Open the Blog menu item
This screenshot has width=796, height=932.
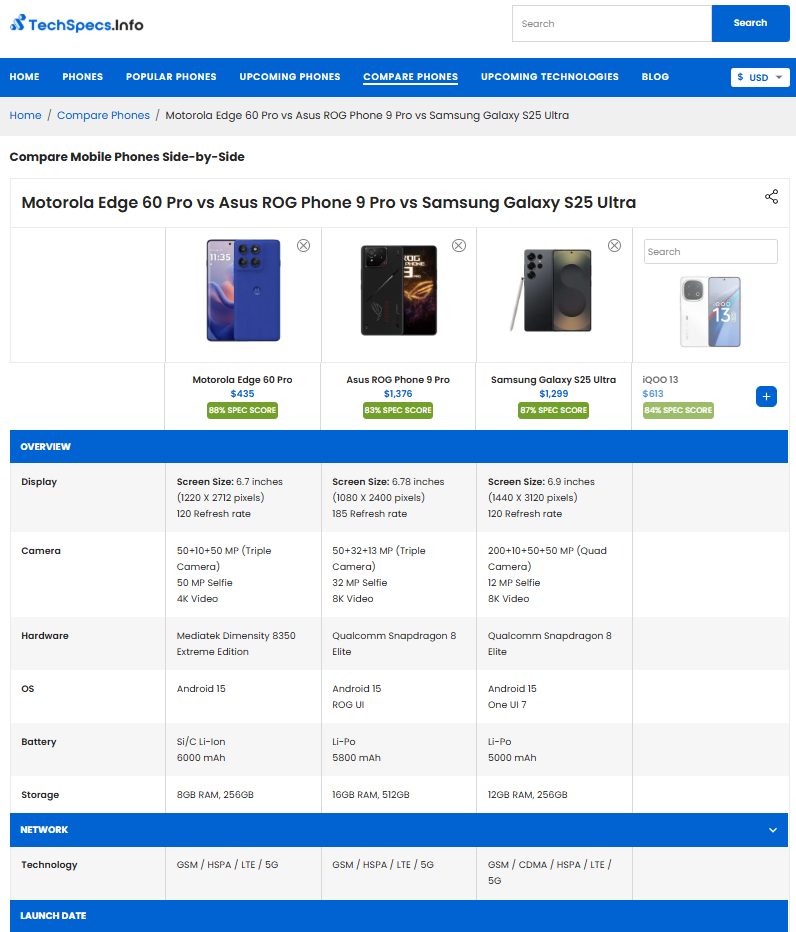click(x=655, y=77)
